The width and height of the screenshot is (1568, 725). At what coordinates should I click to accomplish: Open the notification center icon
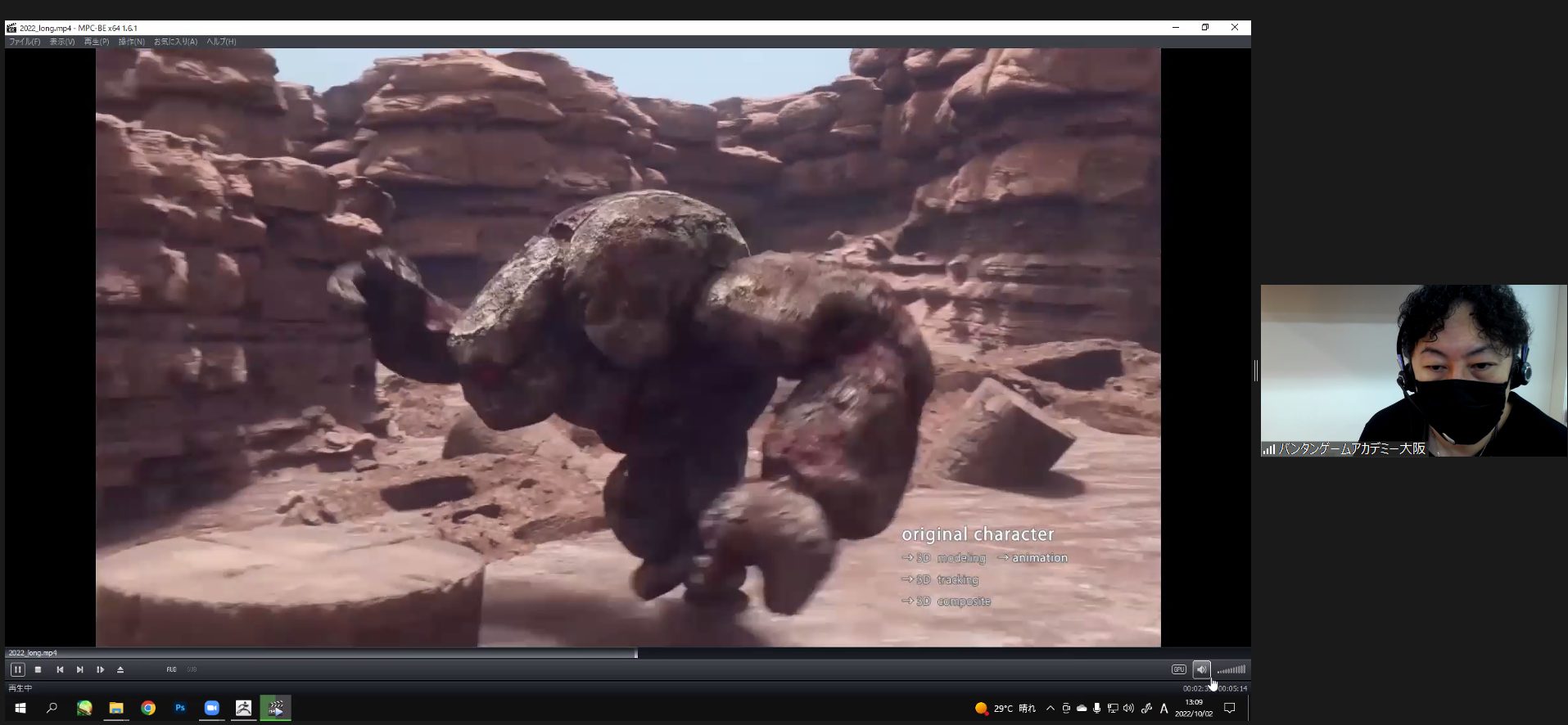pyautogui.click(x=1229, y=709)
